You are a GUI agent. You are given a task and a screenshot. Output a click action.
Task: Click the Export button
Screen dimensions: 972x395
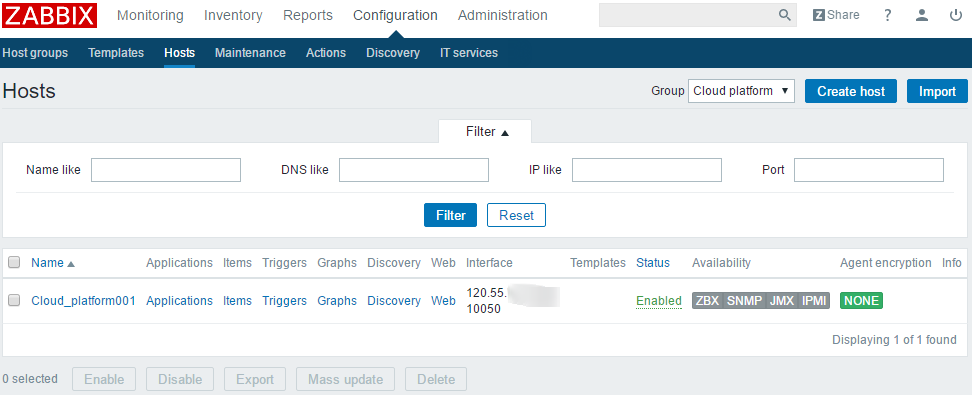click(x=255, y=379)
